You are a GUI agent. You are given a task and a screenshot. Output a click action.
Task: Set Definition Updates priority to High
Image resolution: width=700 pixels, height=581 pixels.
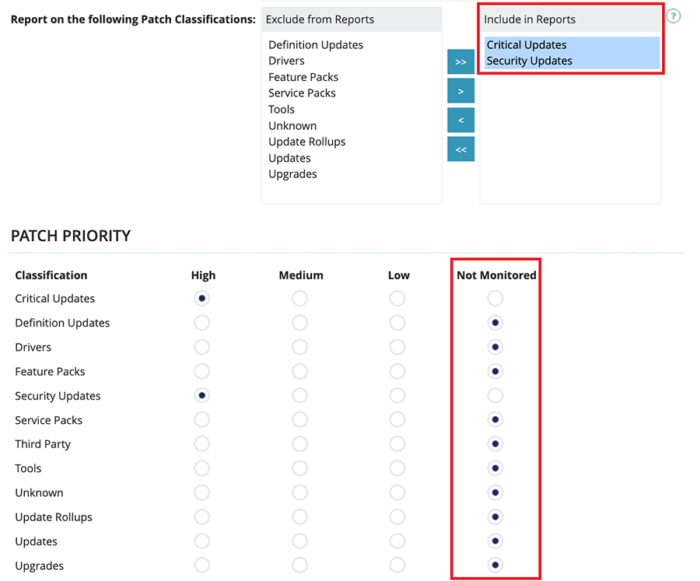tap(202, 323)
